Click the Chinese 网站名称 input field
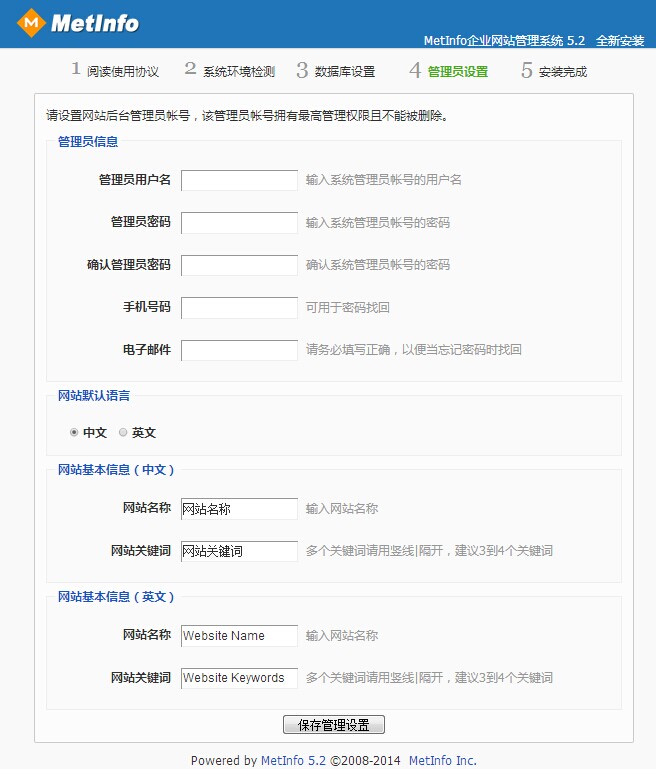656x769 pixels. (239, 509)
